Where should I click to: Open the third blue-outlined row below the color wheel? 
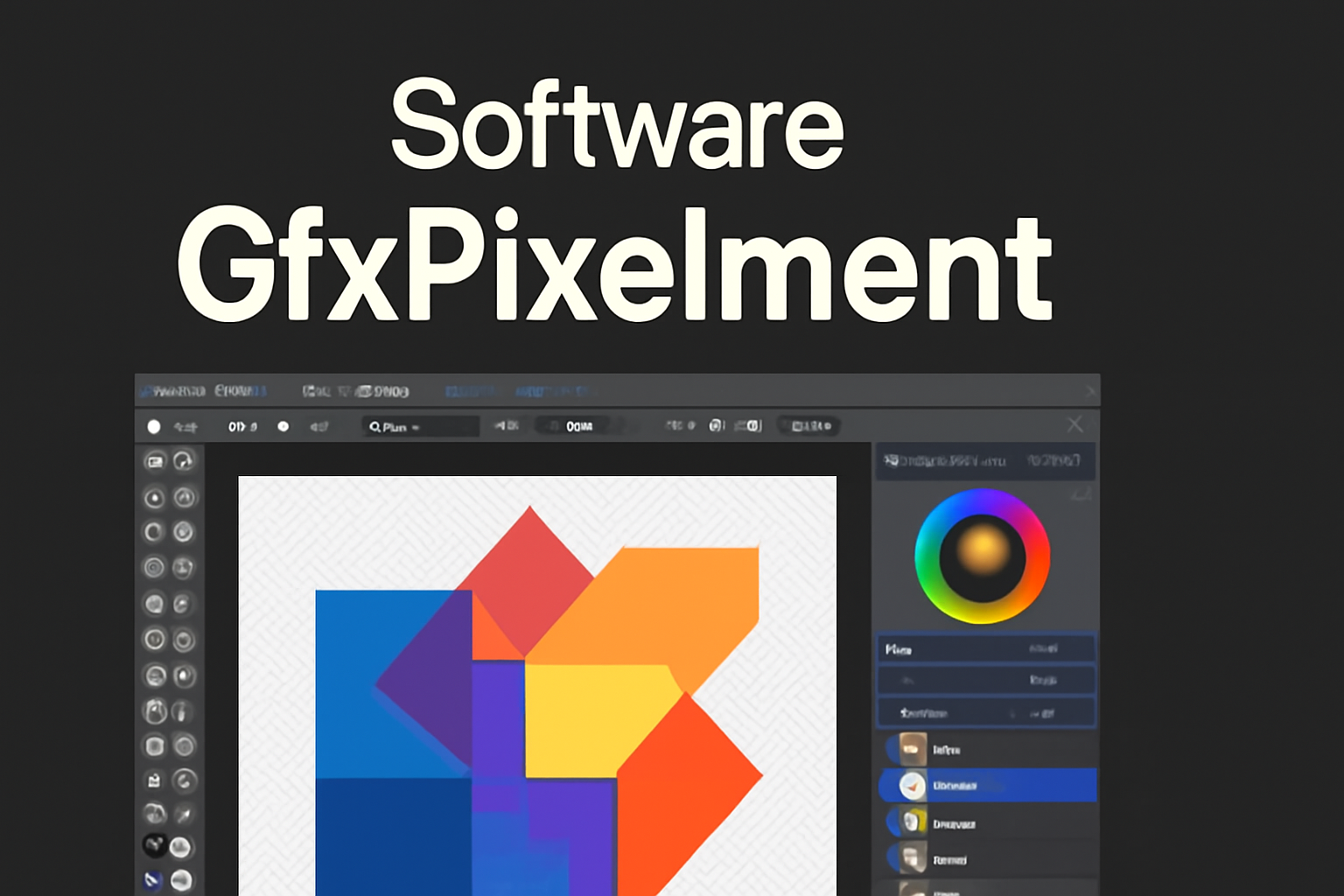pos(985,713)
